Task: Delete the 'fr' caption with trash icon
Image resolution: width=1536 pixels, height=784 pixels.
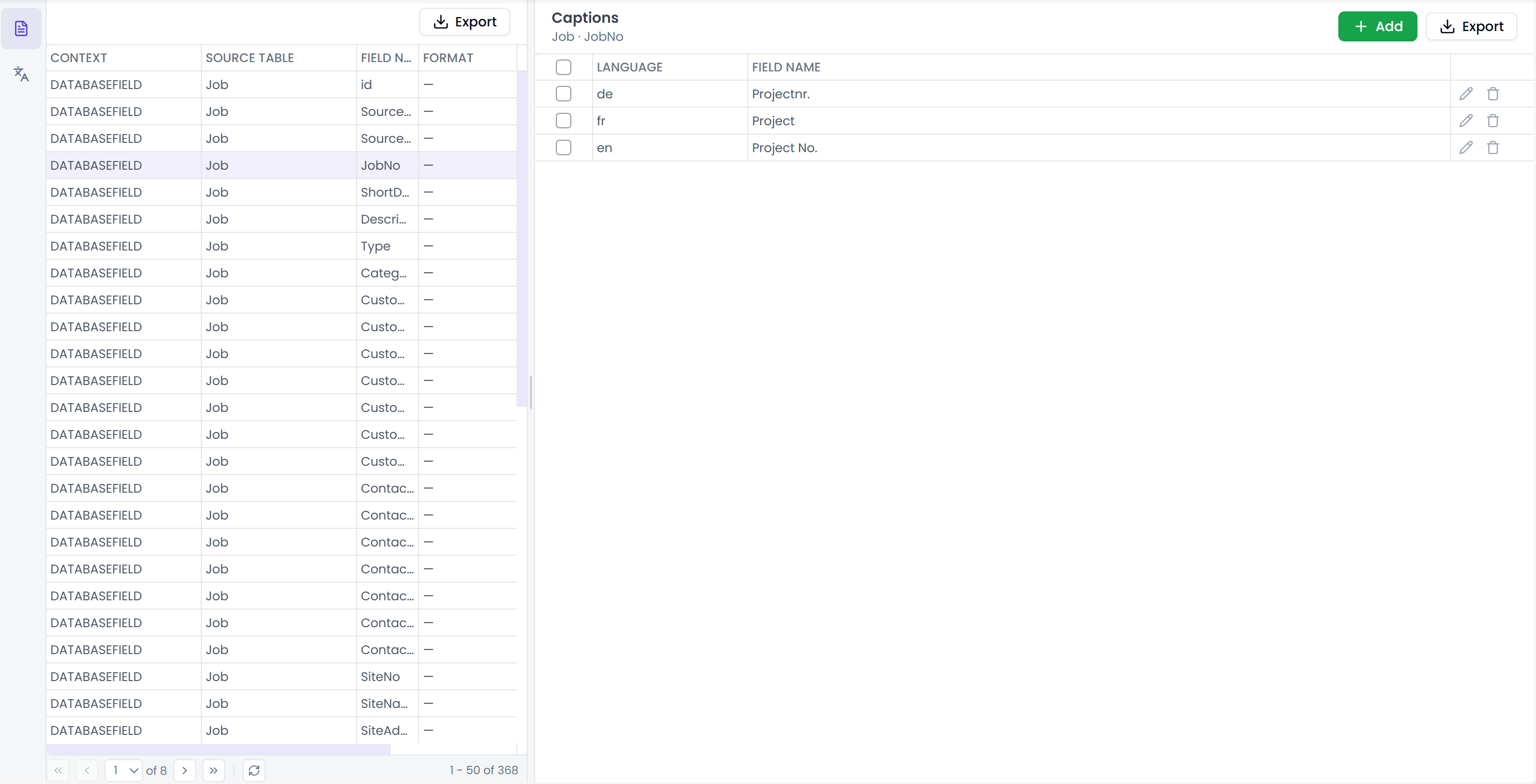Action: pos(1493,121)
